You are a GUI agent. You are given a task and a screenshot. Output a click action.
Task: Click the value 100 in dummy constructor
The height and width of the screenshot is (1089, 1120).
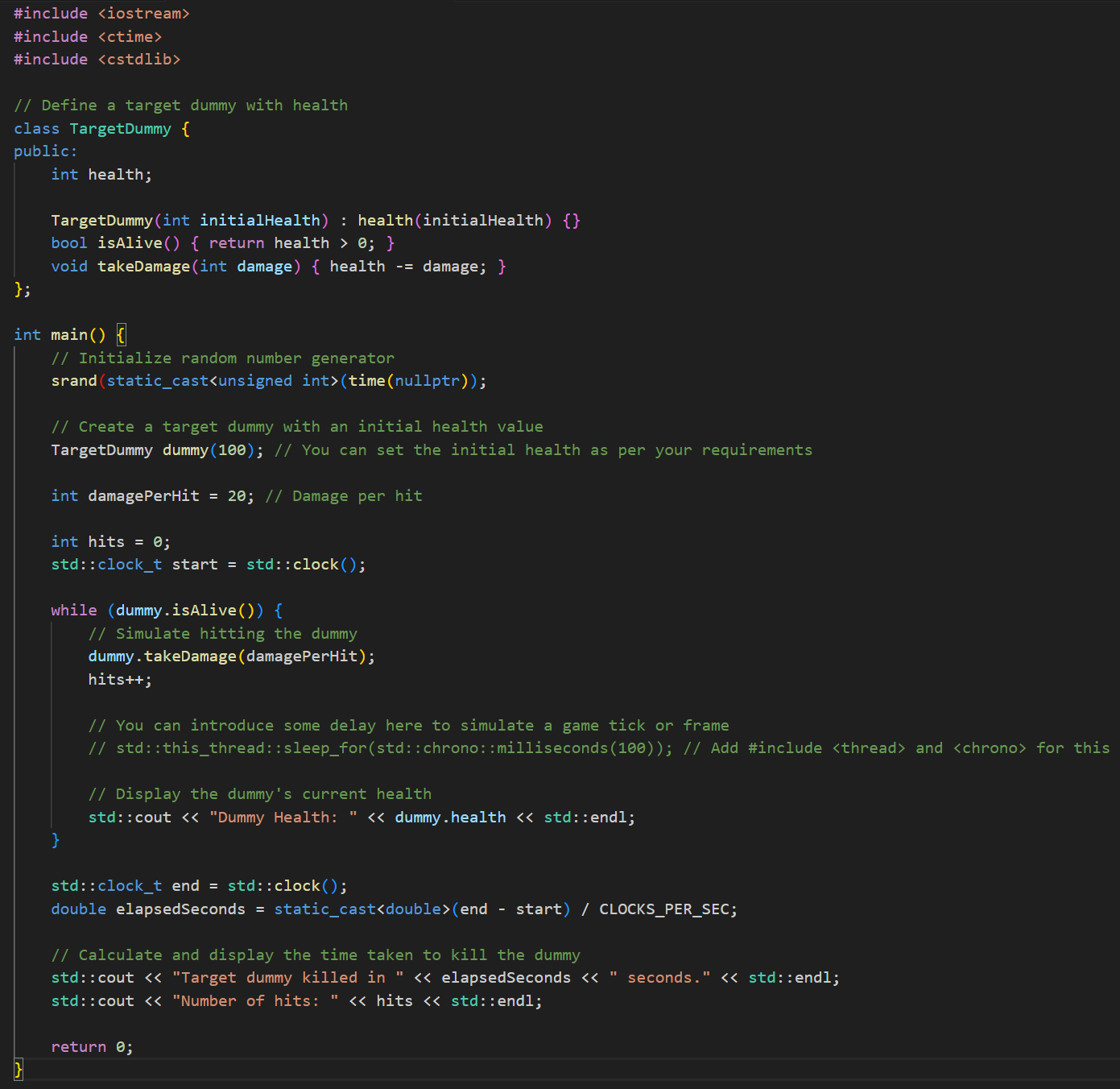[x=232, y=450]
